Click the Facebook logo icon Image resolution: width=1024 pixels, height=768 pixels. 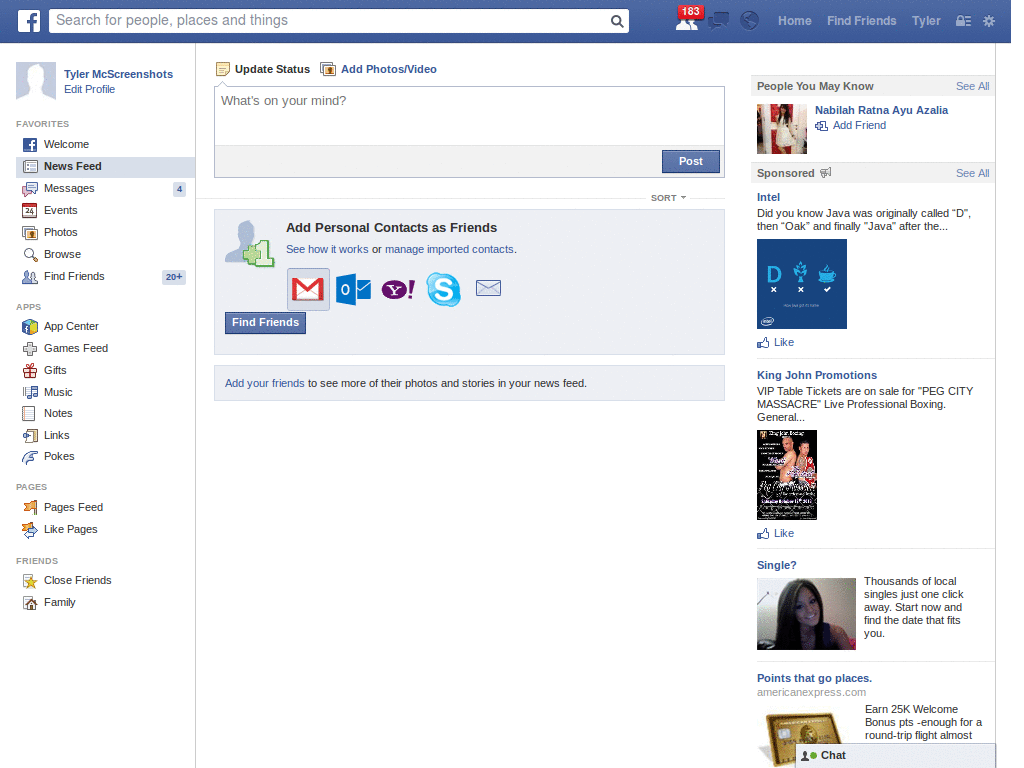[x=29, y=21]
